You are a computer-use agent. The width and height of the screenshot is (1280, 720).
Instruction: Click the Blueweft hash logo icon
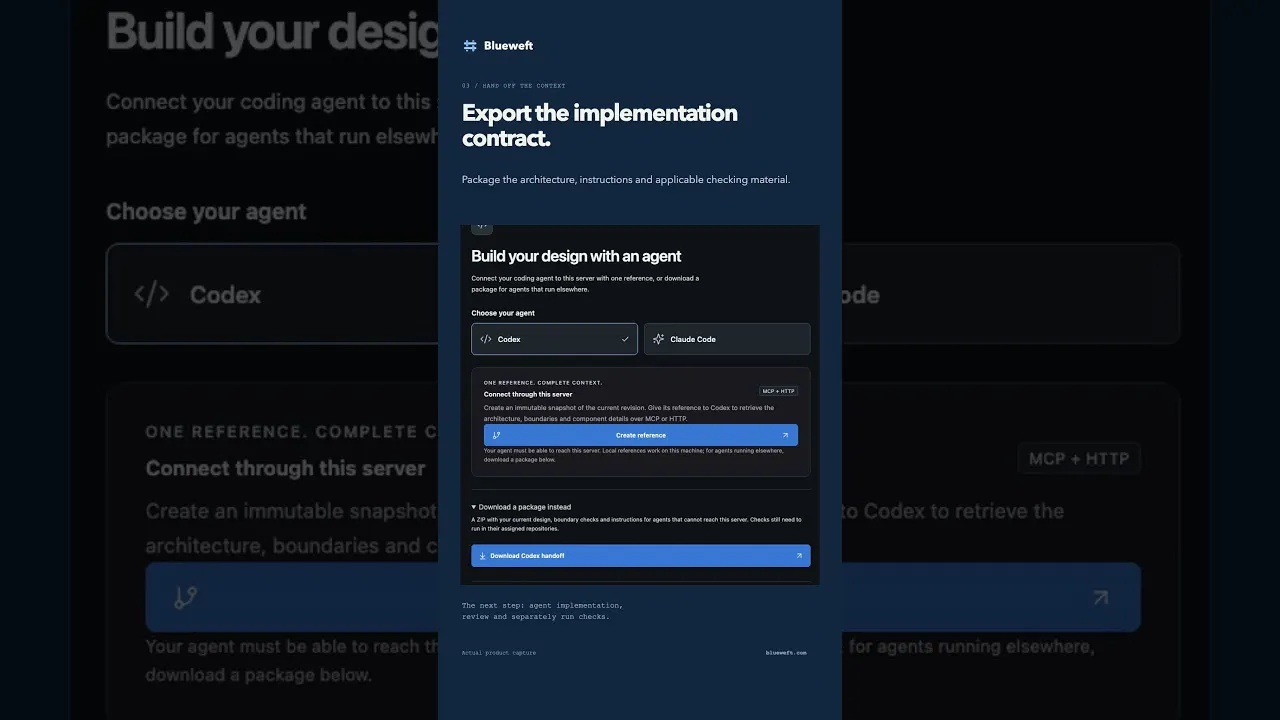(x=470, y=46)
